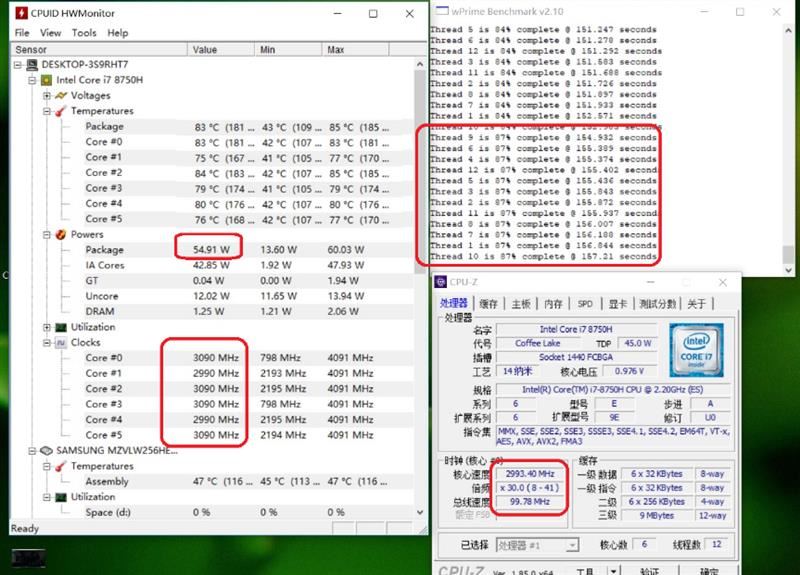The image size is (800, 575).
Task: Collapse the Clocks node
Action: (47, 343)
